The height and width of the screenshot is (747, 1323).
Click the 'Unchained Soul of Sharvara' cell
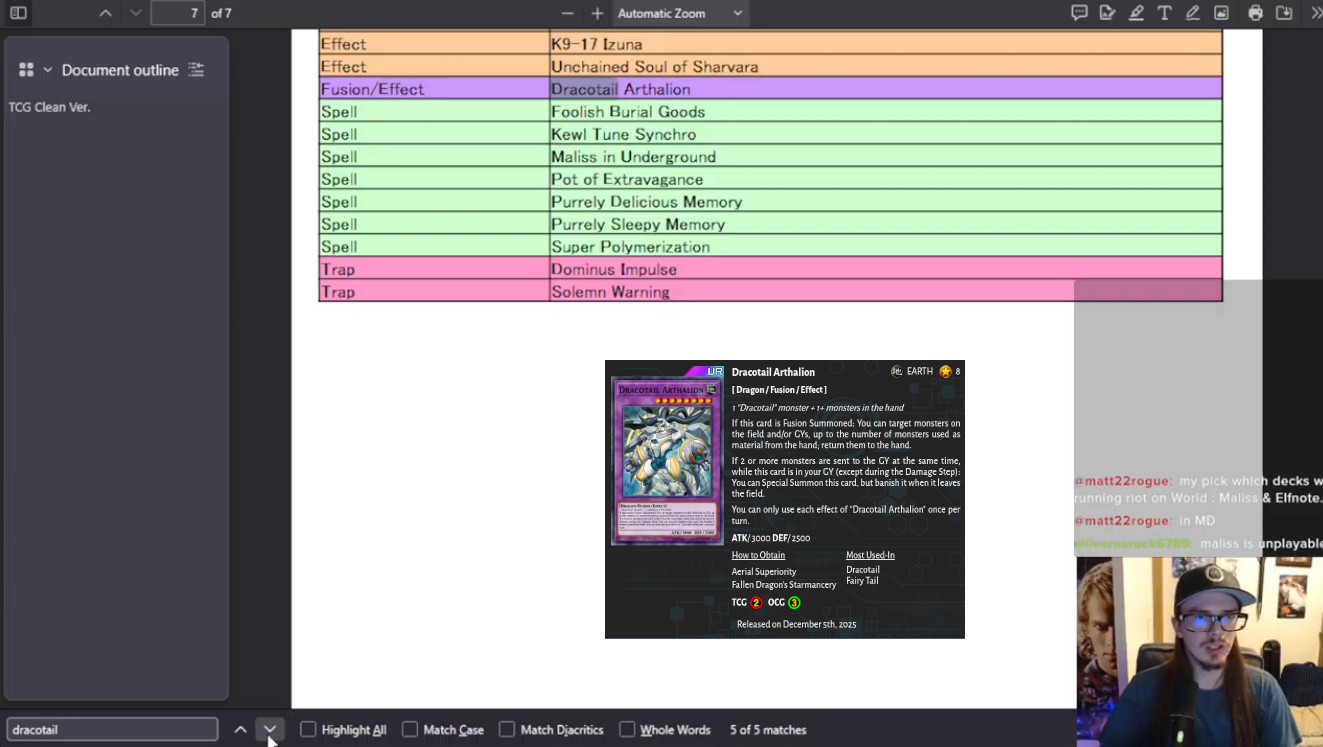click(886, 66)
